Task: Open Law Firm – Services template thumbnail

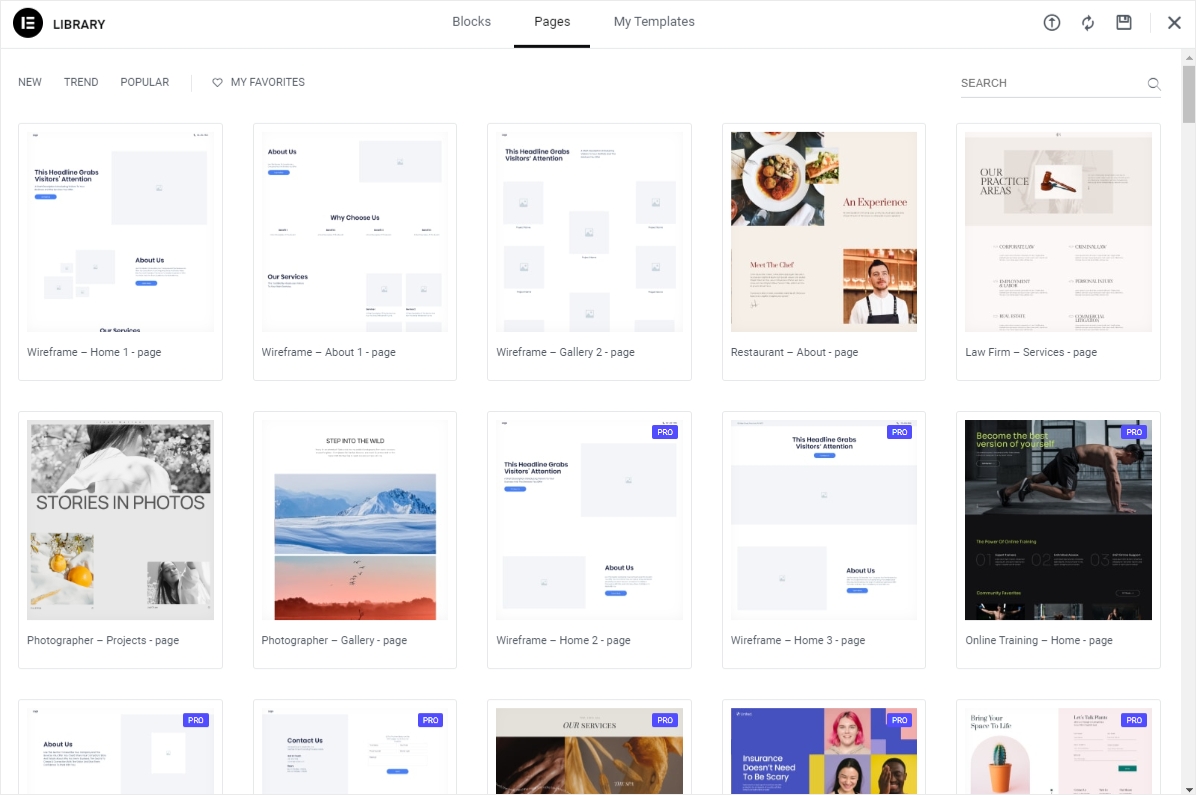Action: point(1058,231)
